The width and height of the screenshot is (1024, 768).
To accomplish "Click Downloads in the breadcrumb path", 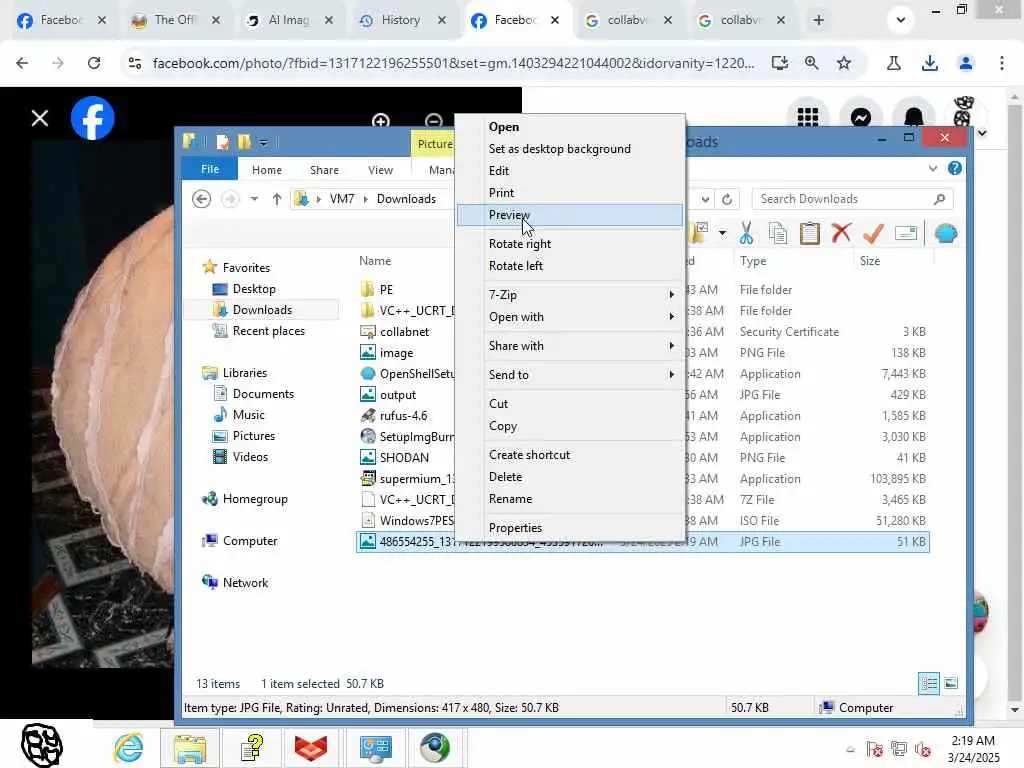I will click(406, 199).
